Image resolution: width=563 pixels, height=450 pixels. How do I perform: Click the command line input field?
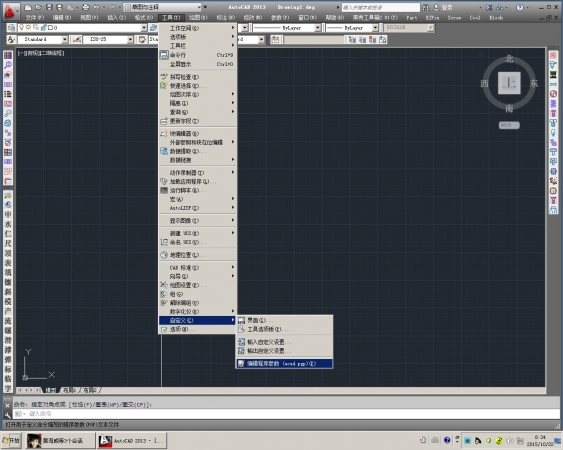tap(286, 414)
